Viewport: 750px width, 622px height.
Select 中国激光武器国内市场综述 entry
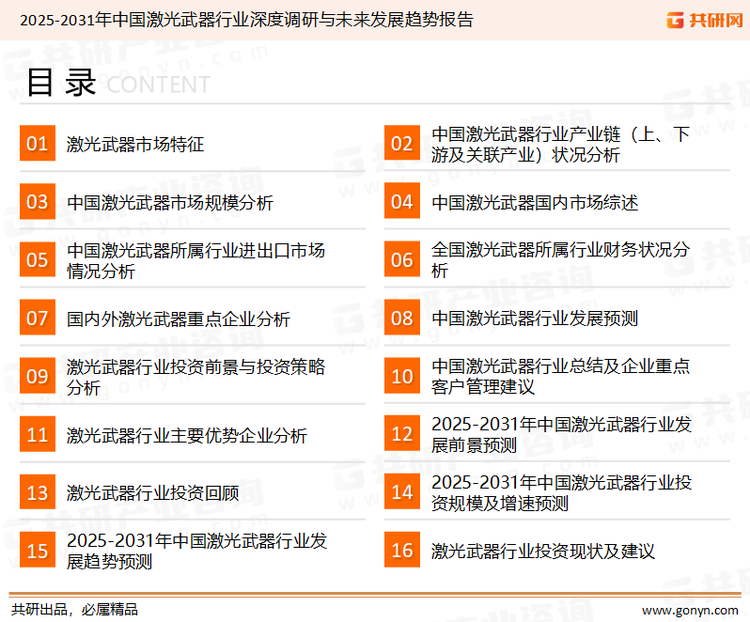pos(535,202)
